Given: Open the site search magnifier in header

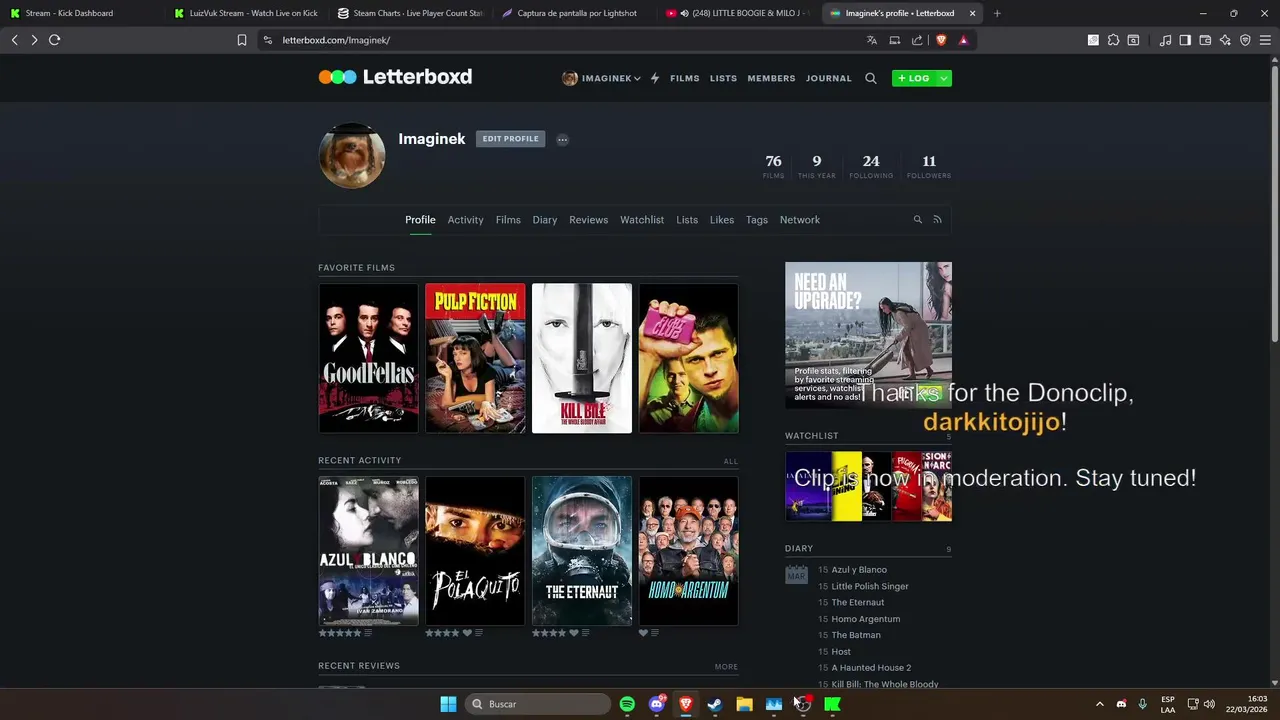Looking at the screenshot, I should 871,78.
